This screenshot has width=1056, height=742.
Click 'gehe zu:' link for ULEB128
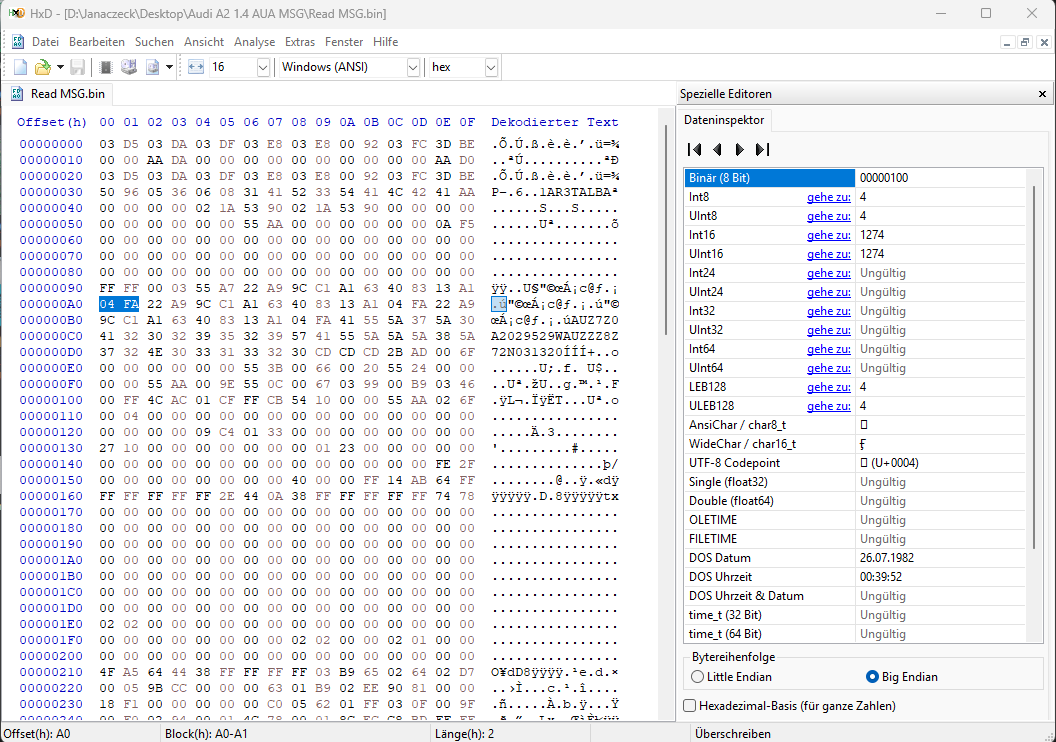coord(828,406)
